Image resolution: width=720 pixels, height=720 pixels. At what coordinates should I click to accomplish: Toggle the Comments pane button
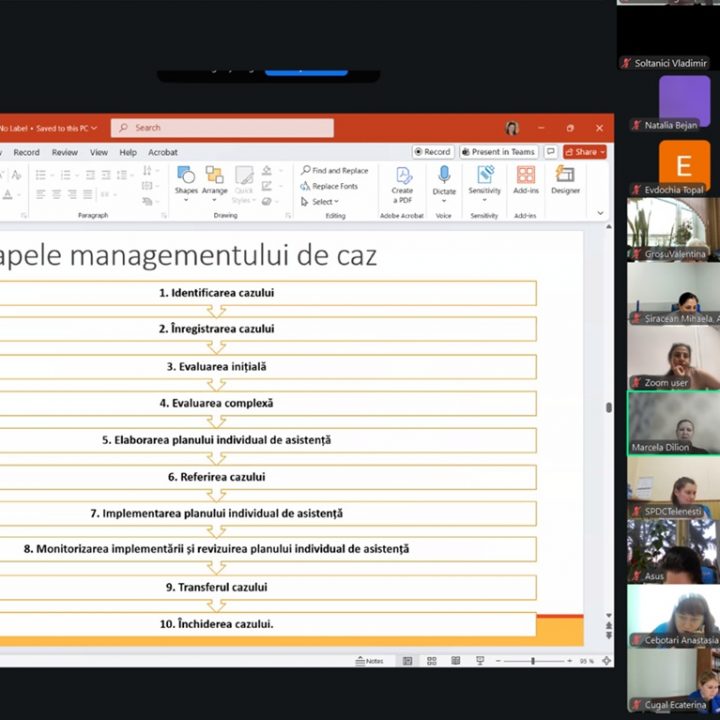click(x=550, y=152)
